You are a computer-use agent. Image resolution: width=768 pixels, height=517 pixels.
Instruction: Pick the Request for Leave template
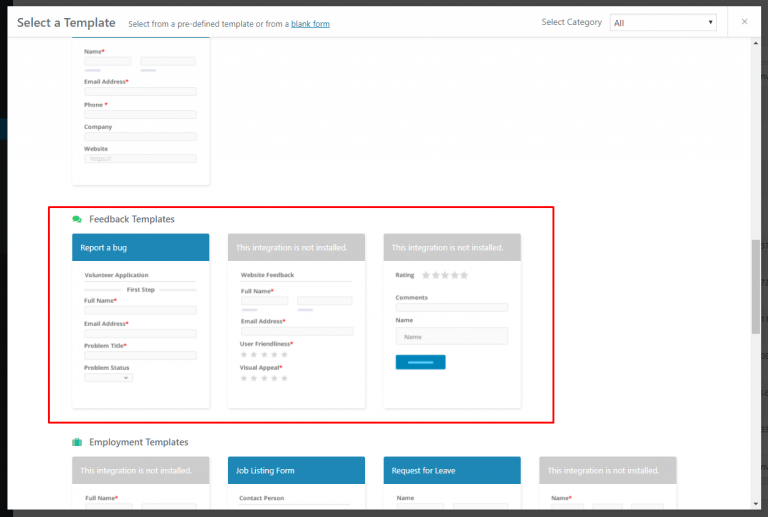(x=452, y=470)
